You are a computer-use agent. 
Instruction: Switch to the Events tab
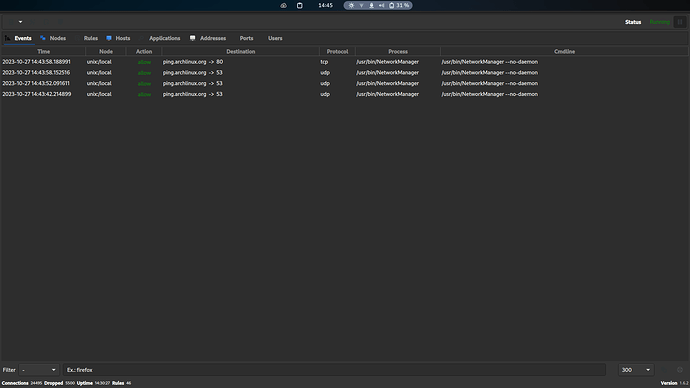click(x=18, y=38)
